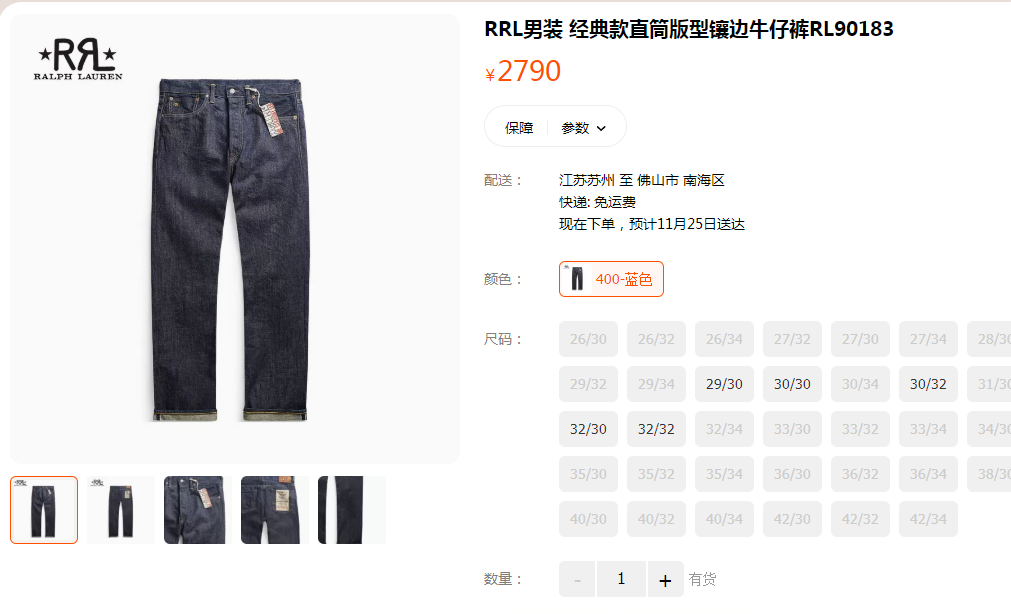Increase quantity with the plus button
The image size is (1011, 614).
[x=665, y=579]
